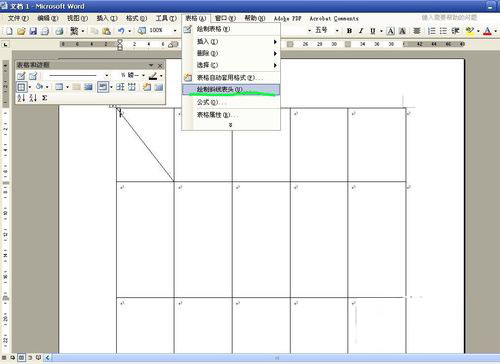Toggle Bold formatting

349,31
